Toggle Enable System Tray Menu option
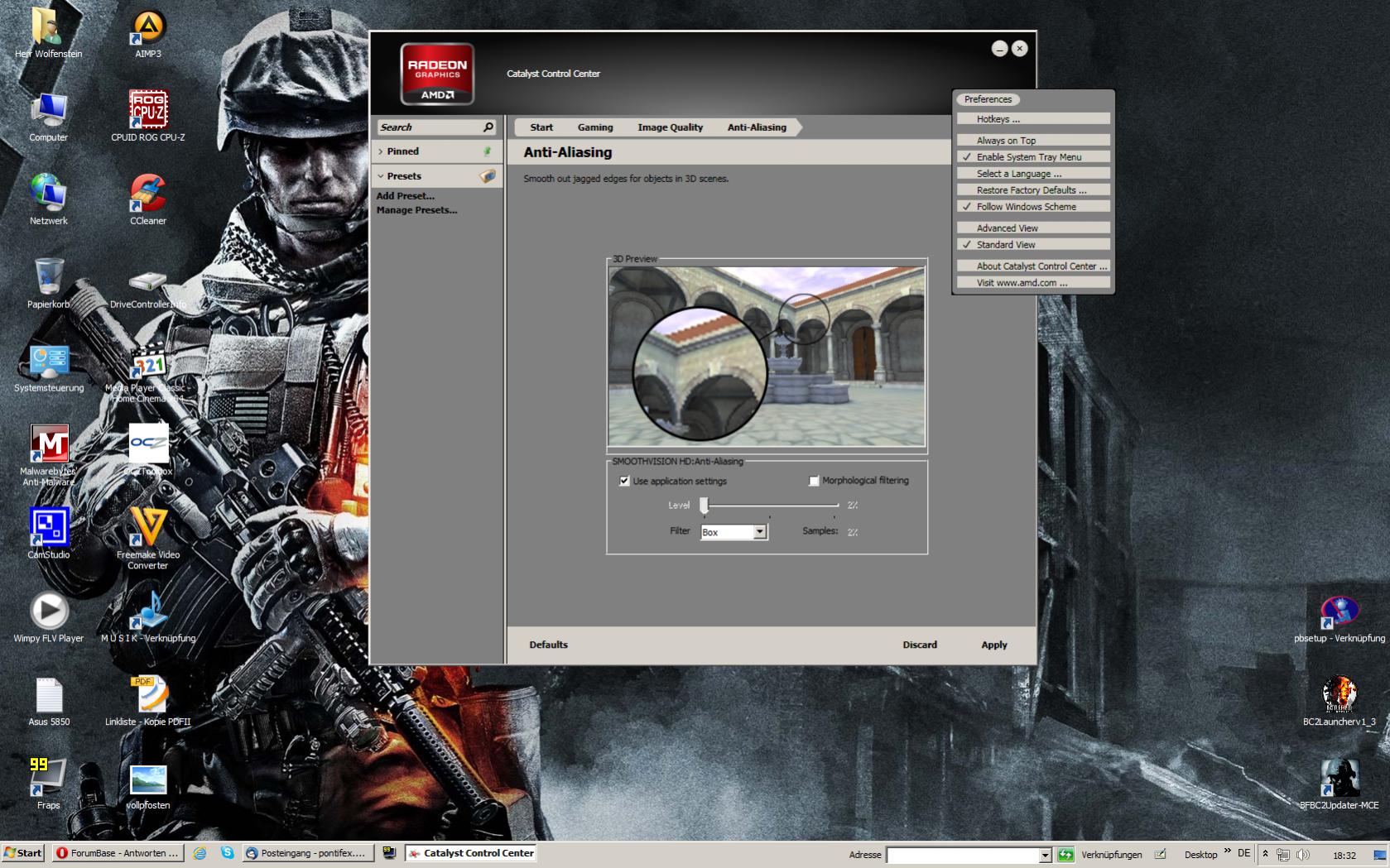 [x=1033, y=157]
